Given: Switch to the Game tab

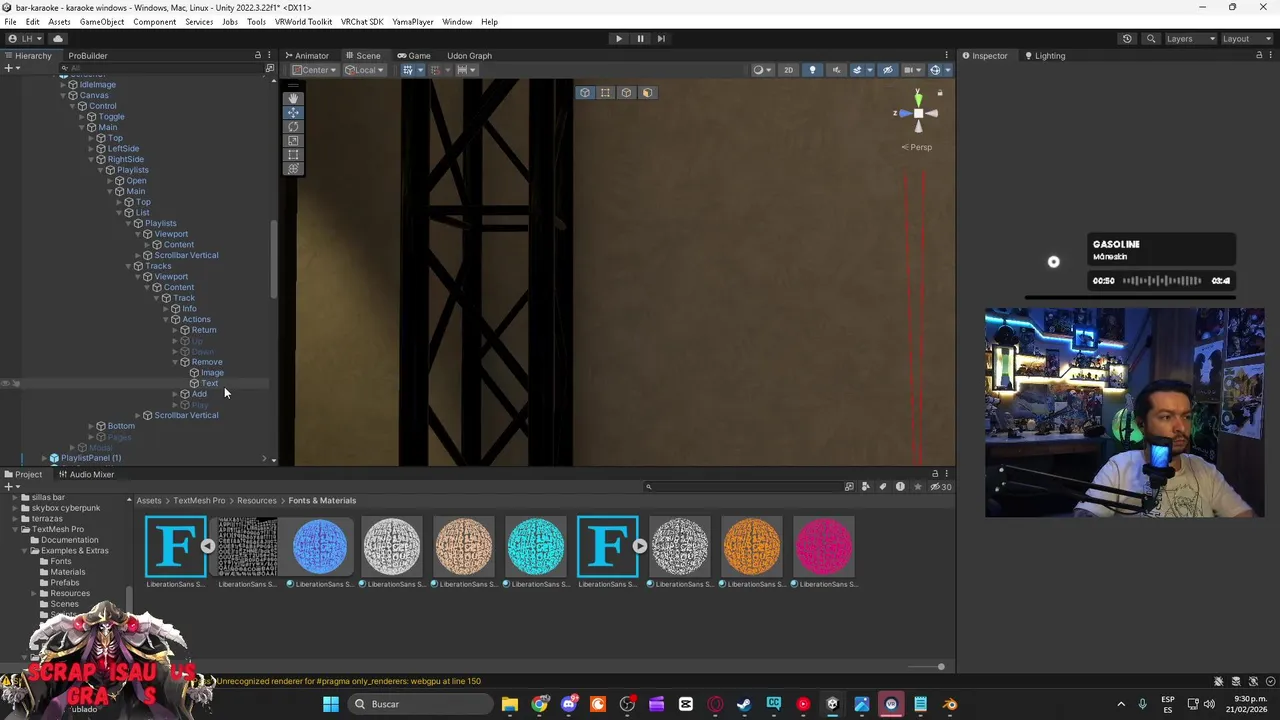Looking at the screenshot, I should [414, 56].
